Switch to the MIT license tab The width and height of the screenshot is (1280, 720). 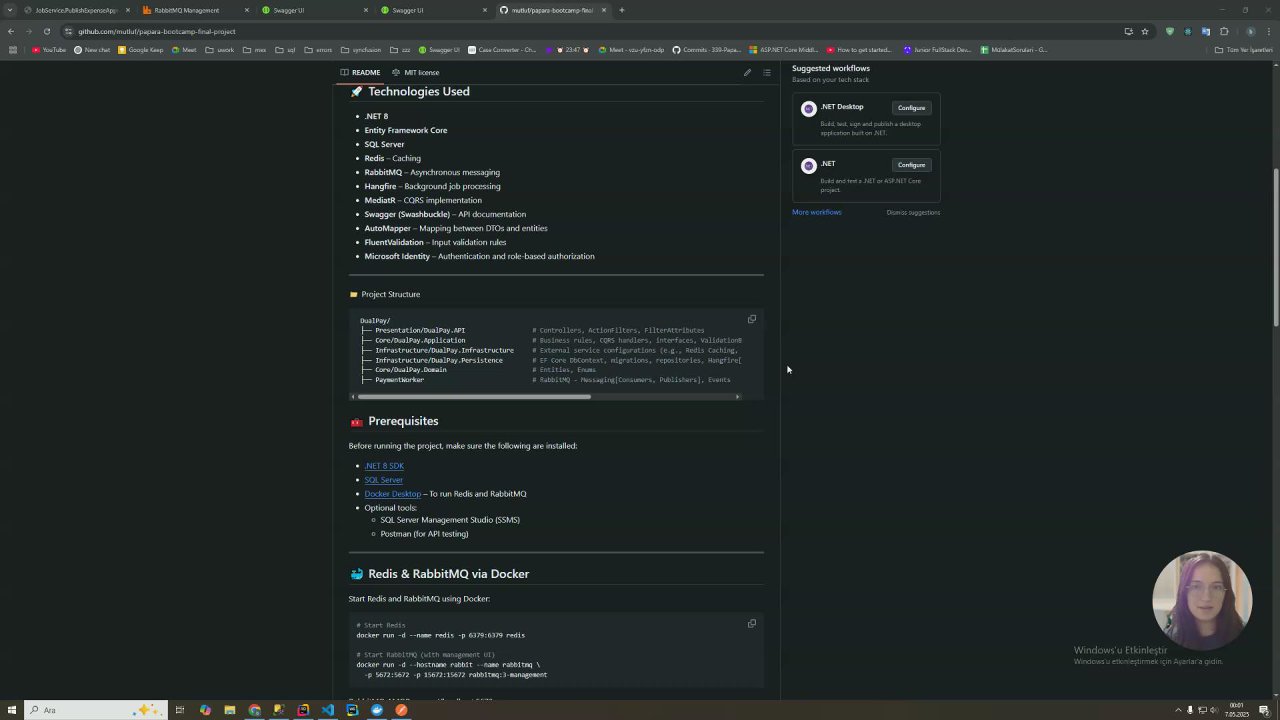416,72
